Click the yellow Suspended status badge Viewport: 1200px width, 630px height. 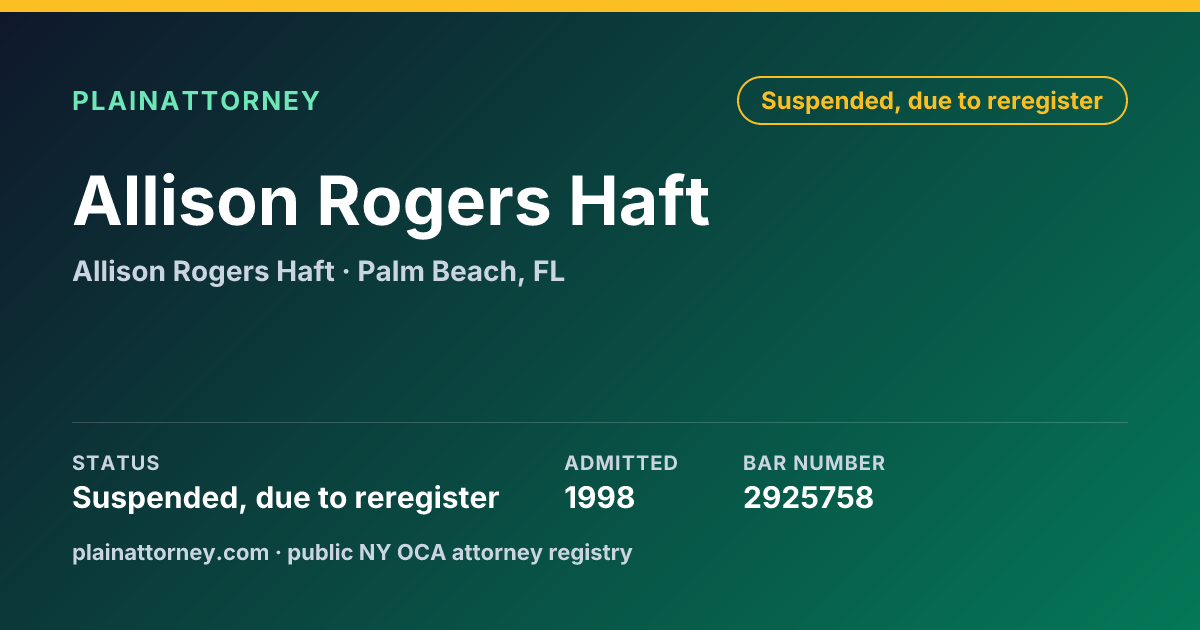pyautogui.click(x=932, y=101)
